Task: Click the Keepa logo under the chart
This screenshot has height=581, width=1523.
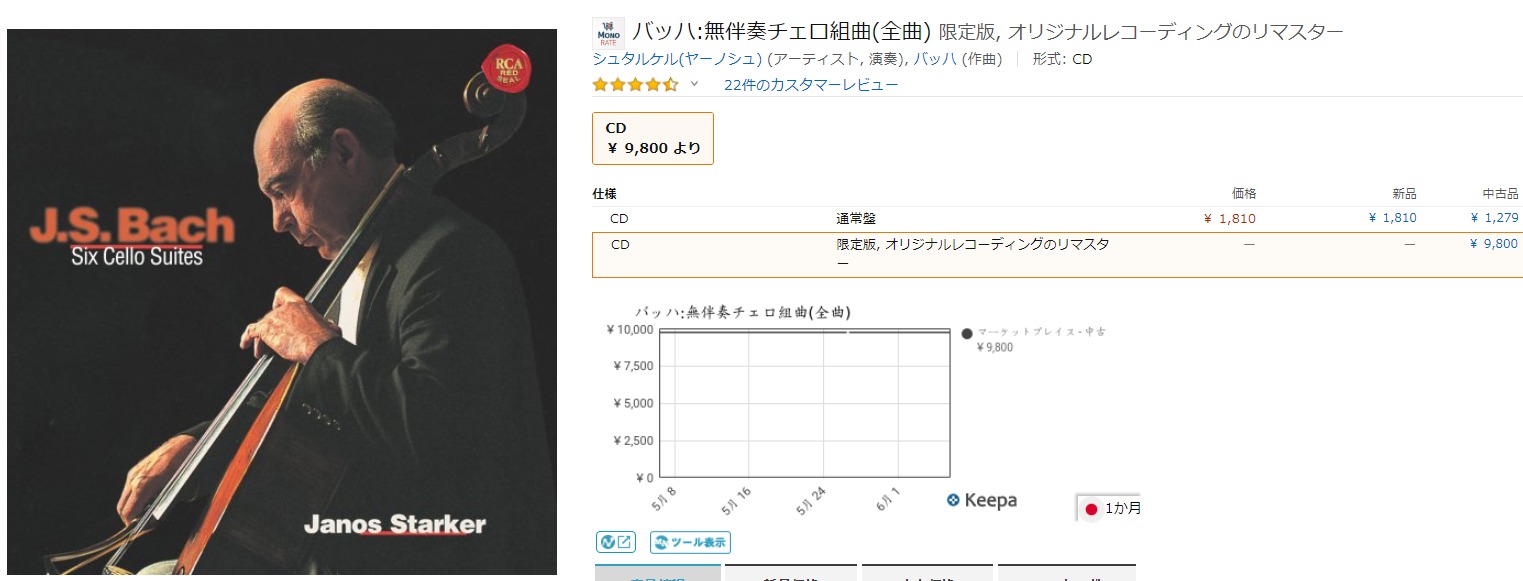Action: click(981, 500)
